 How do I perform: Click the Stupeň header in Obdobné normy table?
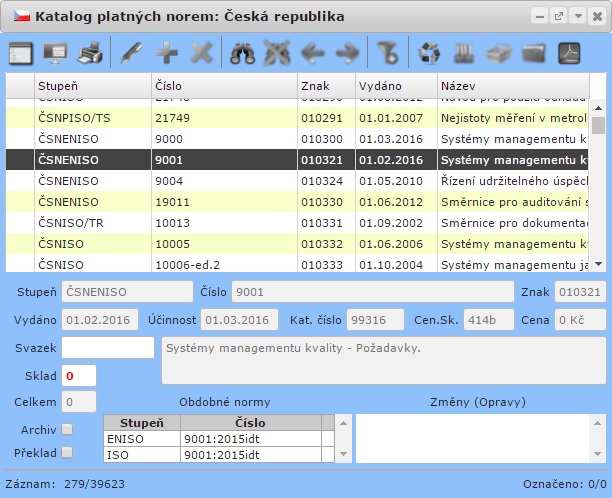pos(142,423)
